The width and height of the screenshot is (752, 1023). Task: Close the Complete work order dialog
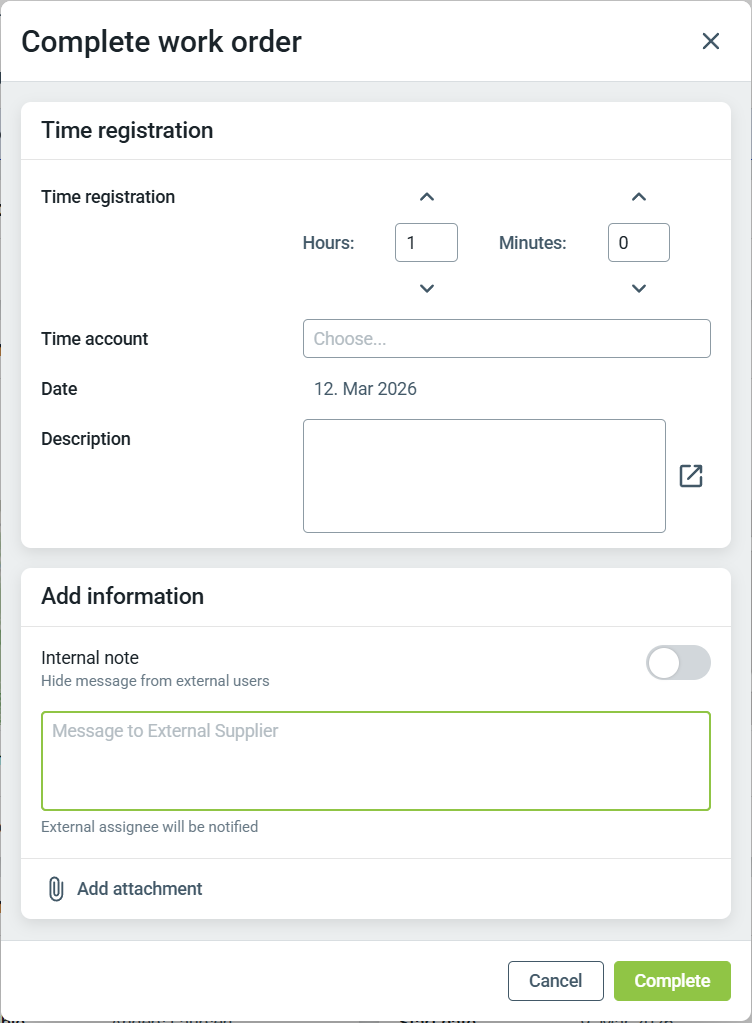click(711, 41)
